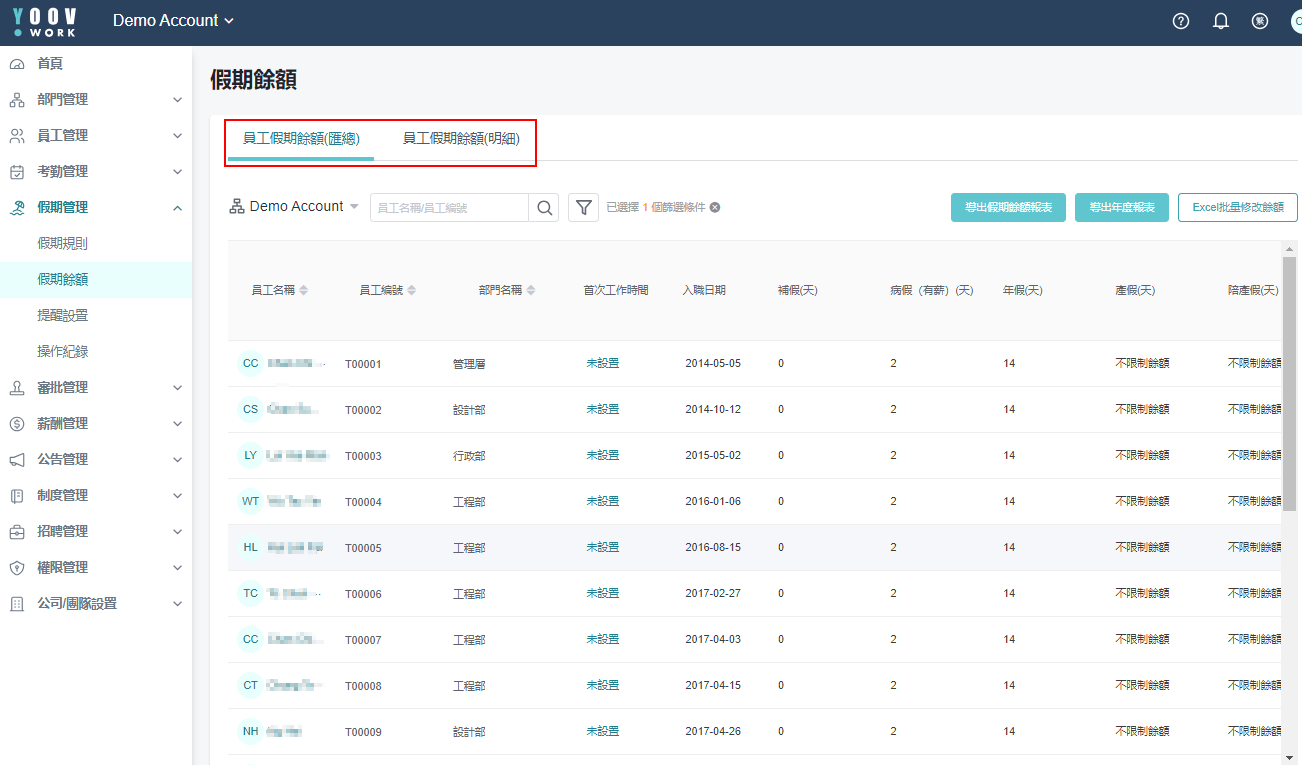Open the notifications bell

[x=1221, y=21]
